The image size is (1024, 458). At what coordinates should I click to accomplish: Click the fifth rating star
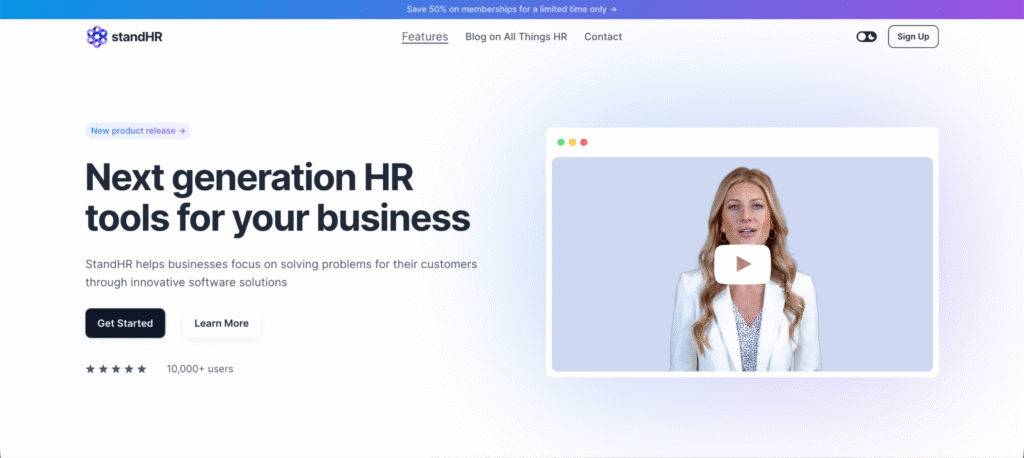pyautogui.click(x=142, y=369)
